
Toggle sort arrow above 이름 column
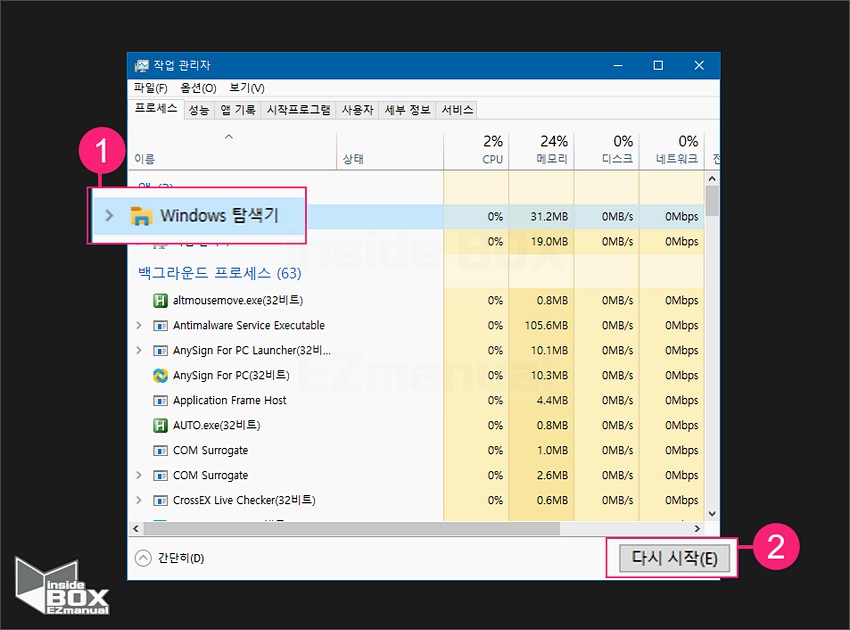click(229, 137)
